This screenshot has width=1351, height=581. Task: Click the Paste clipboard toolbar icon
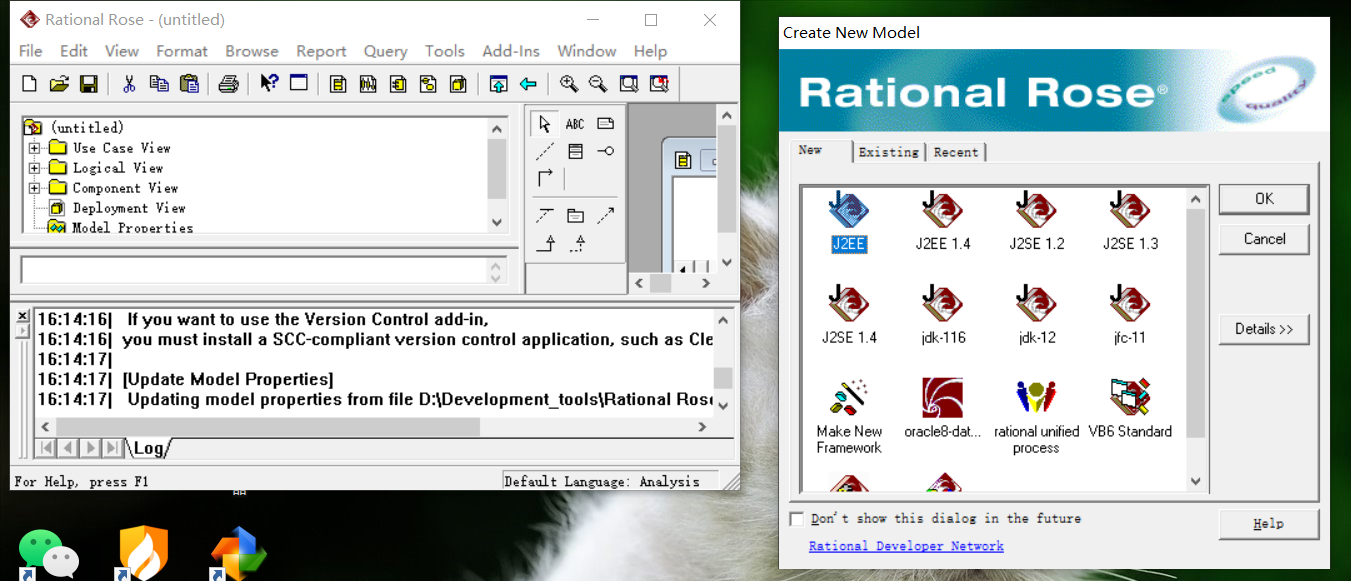click(188, 84)
